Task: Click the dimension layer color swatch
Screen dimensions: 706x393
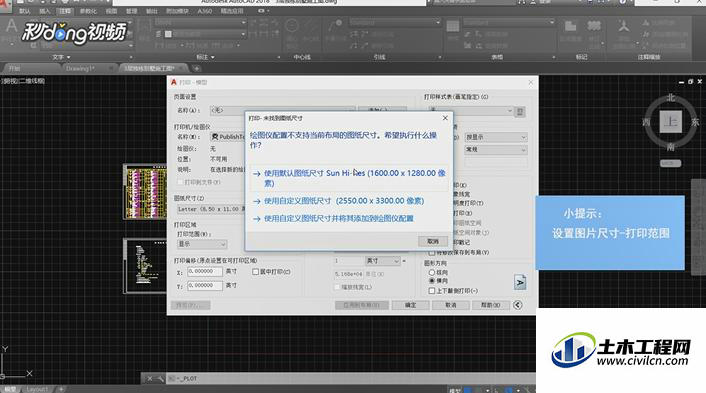Action: 168,34
